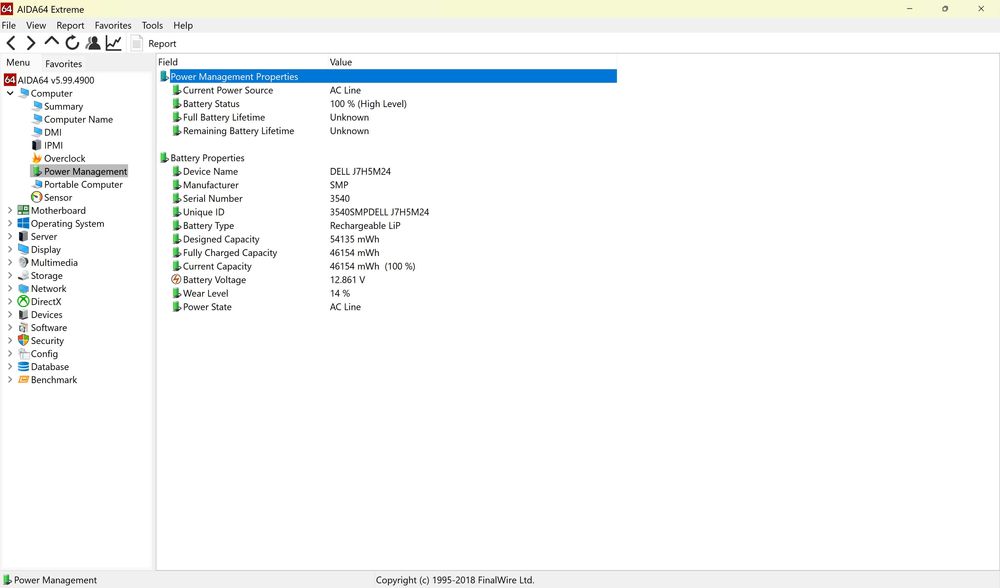Click the Remaining Battery Lifetime row
This screenshot has width=1000, height=588.
388,131
